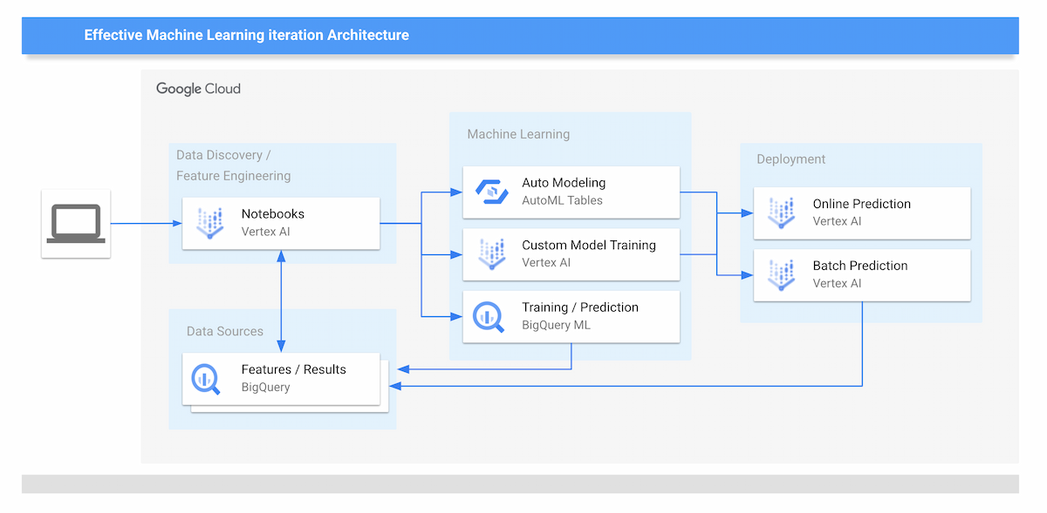This screenshot has height=513, width=1047.
Task: Click the 'Effective Machine Learning iteration Architecture' title
Action: (246, 35)
